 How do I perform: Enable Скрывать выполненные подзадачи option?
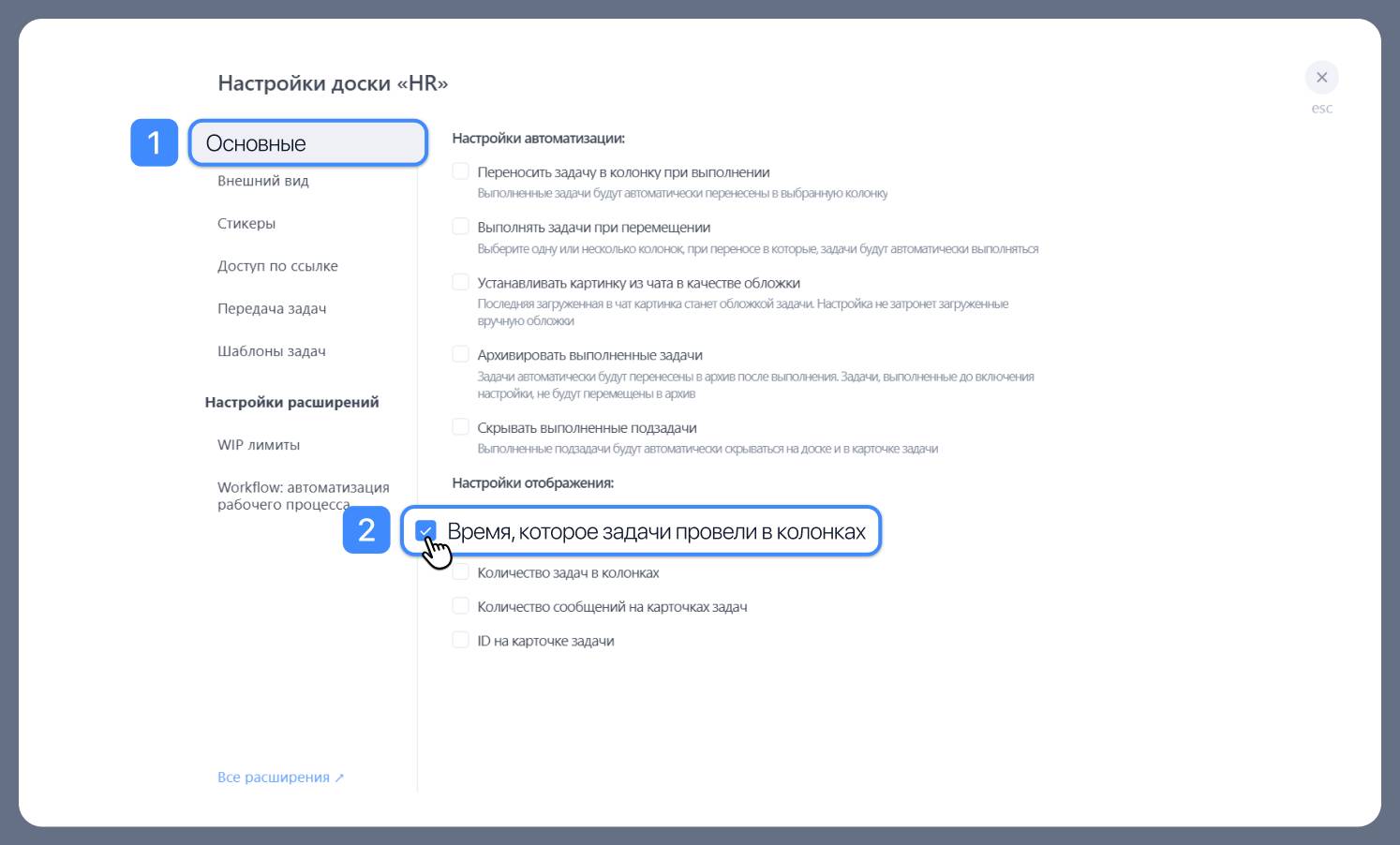[460, 427]
